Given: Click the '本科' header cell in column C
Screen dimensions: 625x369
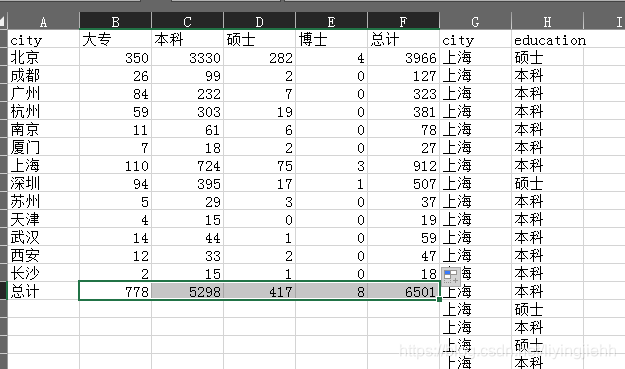Looking at the screenshot, I should pyautogui.click(x=187, y=39).
